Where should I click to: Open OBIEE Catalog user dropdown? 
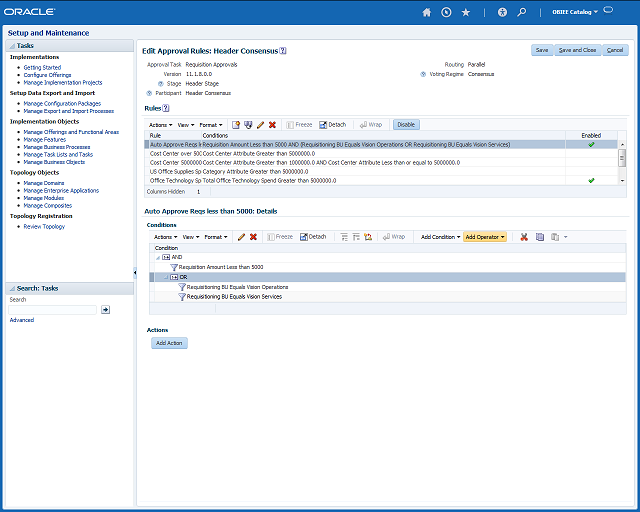(575, 12)
